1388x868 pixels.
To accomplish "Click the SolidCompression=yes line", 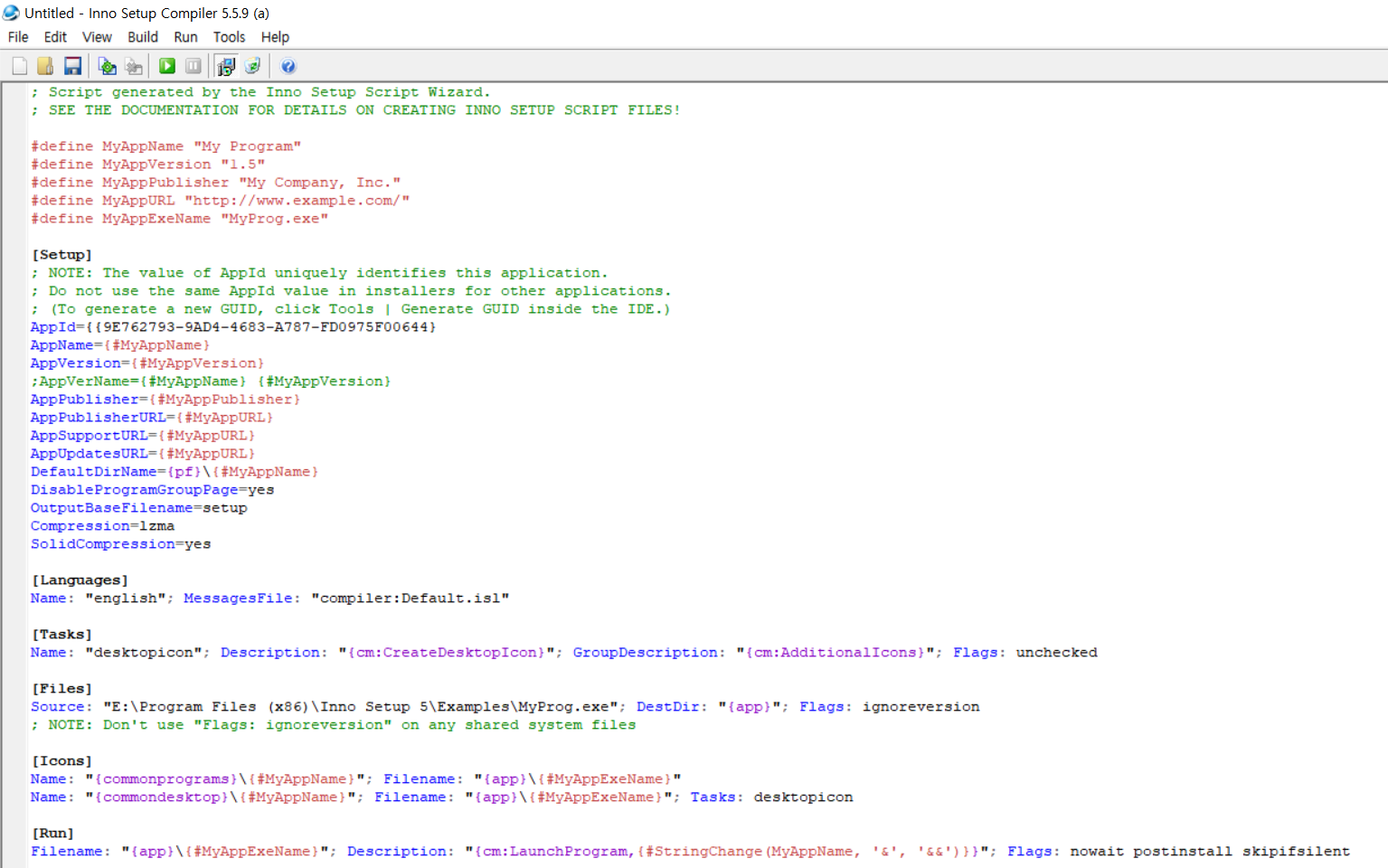I will tap(120, 544).
